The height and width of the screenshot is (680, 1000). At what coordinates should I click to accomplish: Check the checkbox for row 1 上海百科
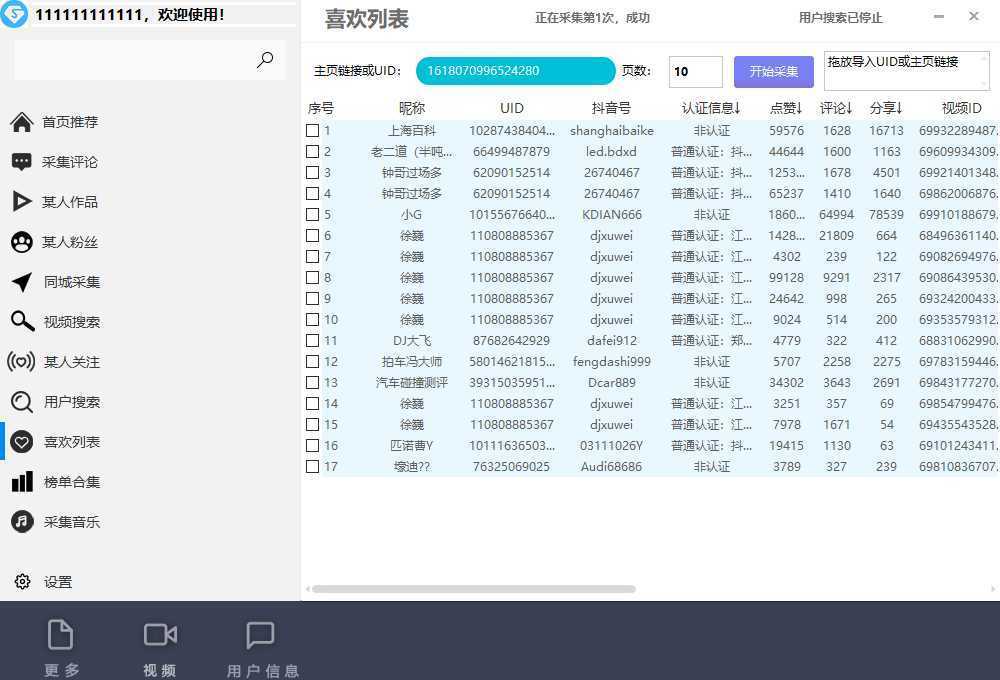[313, 130]
